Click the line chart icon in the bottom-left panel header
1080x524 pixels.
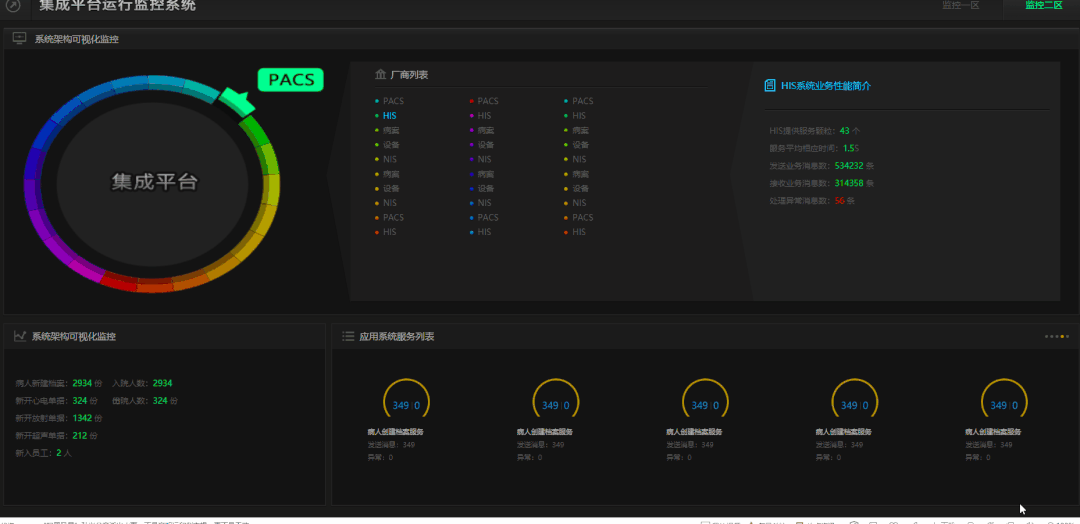click(x=19, y=337)
